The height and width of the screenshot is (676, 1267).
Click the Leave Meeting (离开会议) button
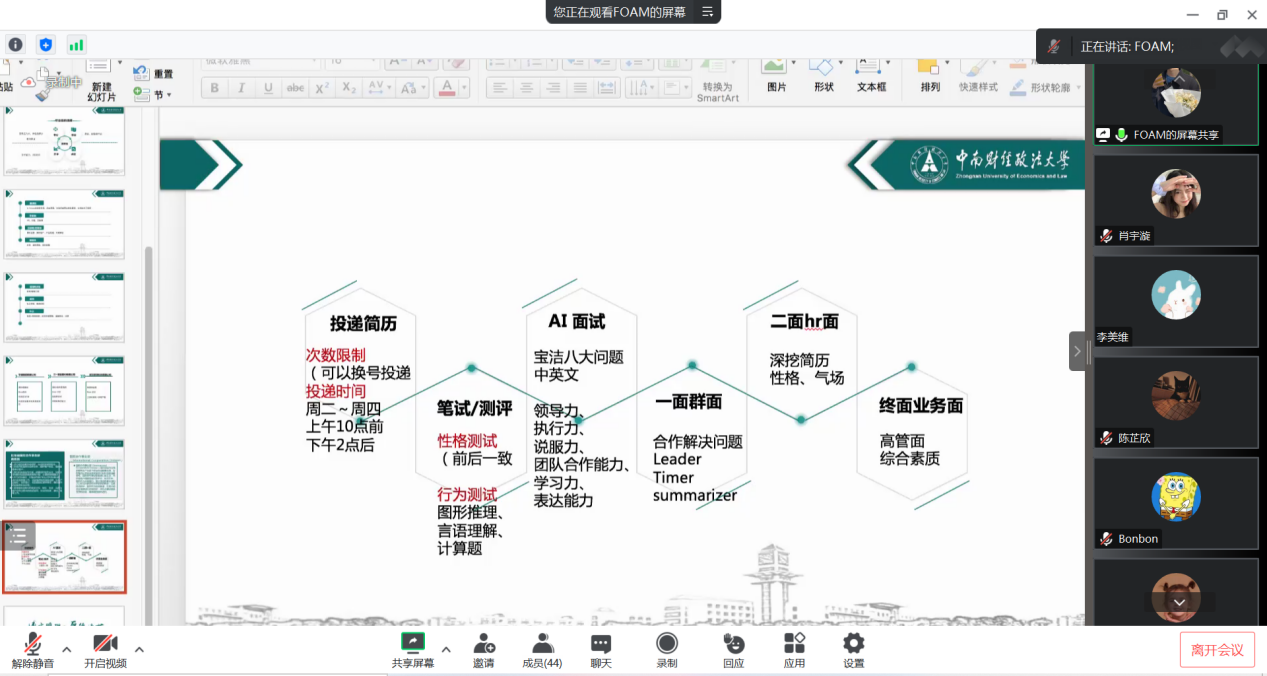click(1217, 650)
